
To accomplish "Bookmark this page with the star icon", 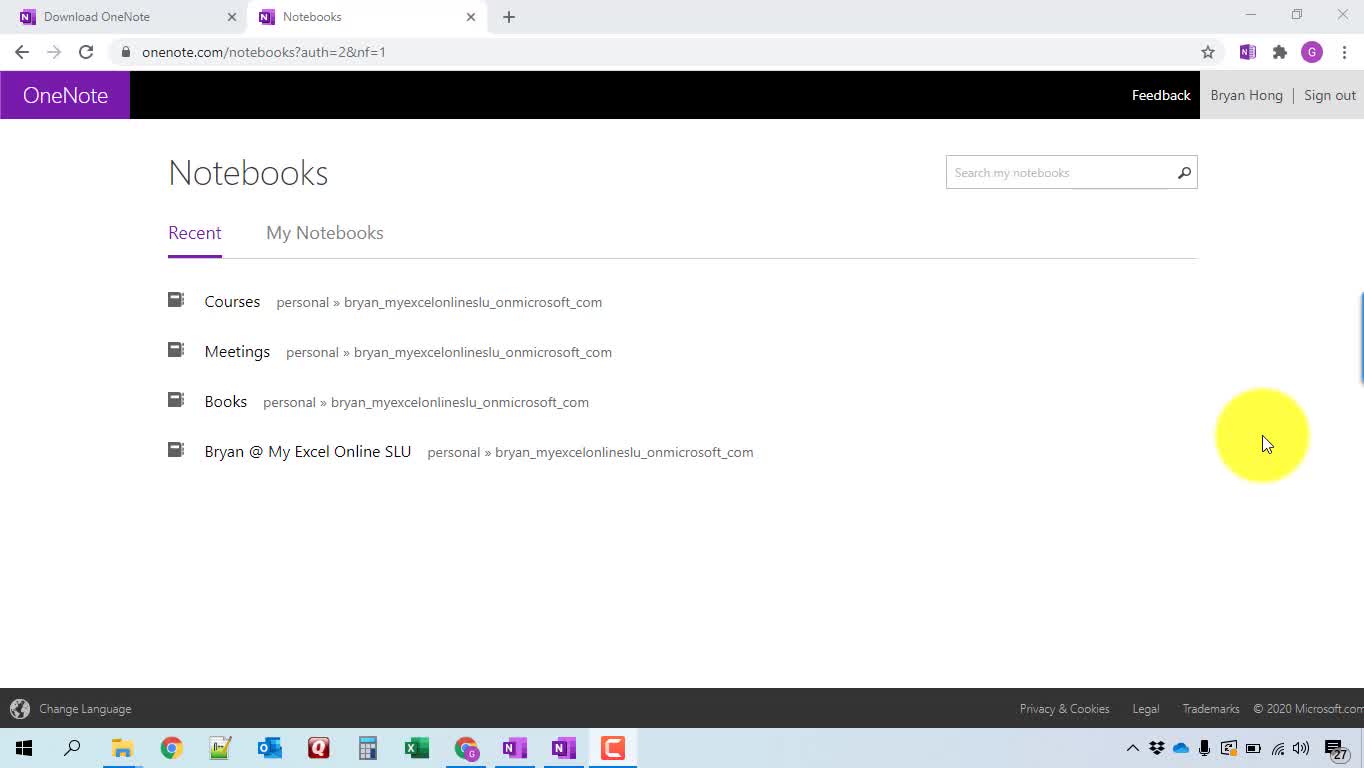I will click(1208, 52).
